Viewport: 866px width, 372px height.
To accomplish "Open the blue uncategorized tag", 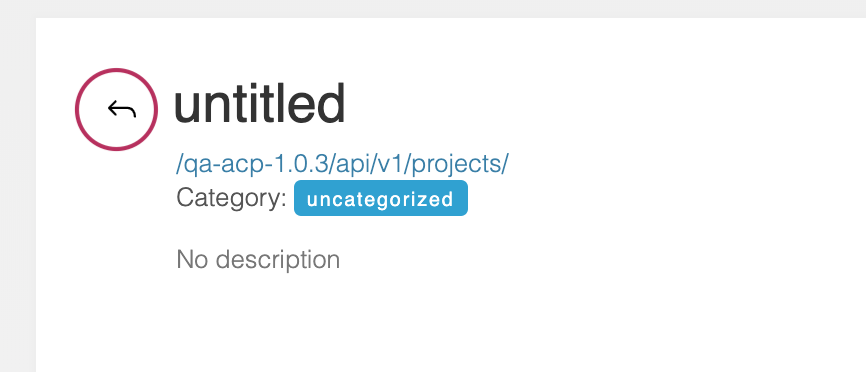I will (x=381, y=198).
